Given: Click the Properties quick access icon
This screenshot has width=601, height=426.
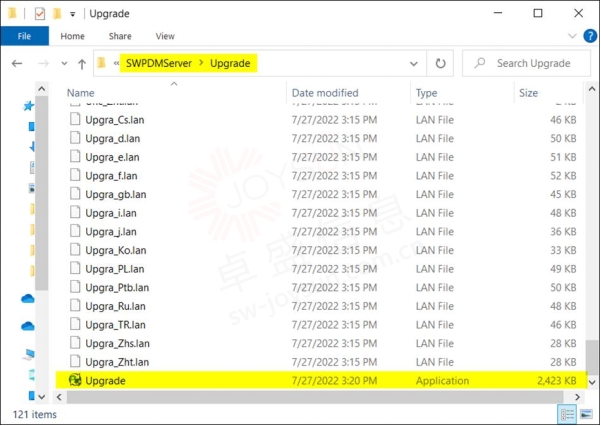Looking at the screenshot, I should point(39,14).
